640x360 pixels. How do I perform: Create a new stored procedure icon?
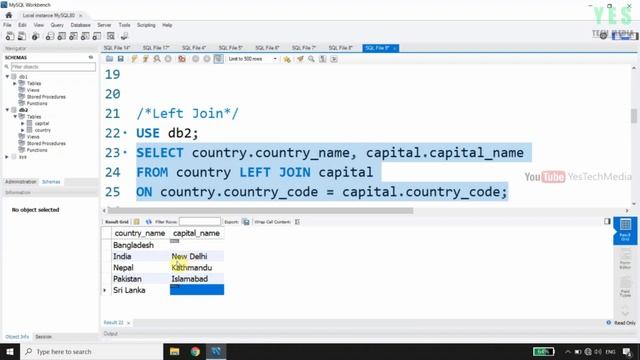point(85,36)
